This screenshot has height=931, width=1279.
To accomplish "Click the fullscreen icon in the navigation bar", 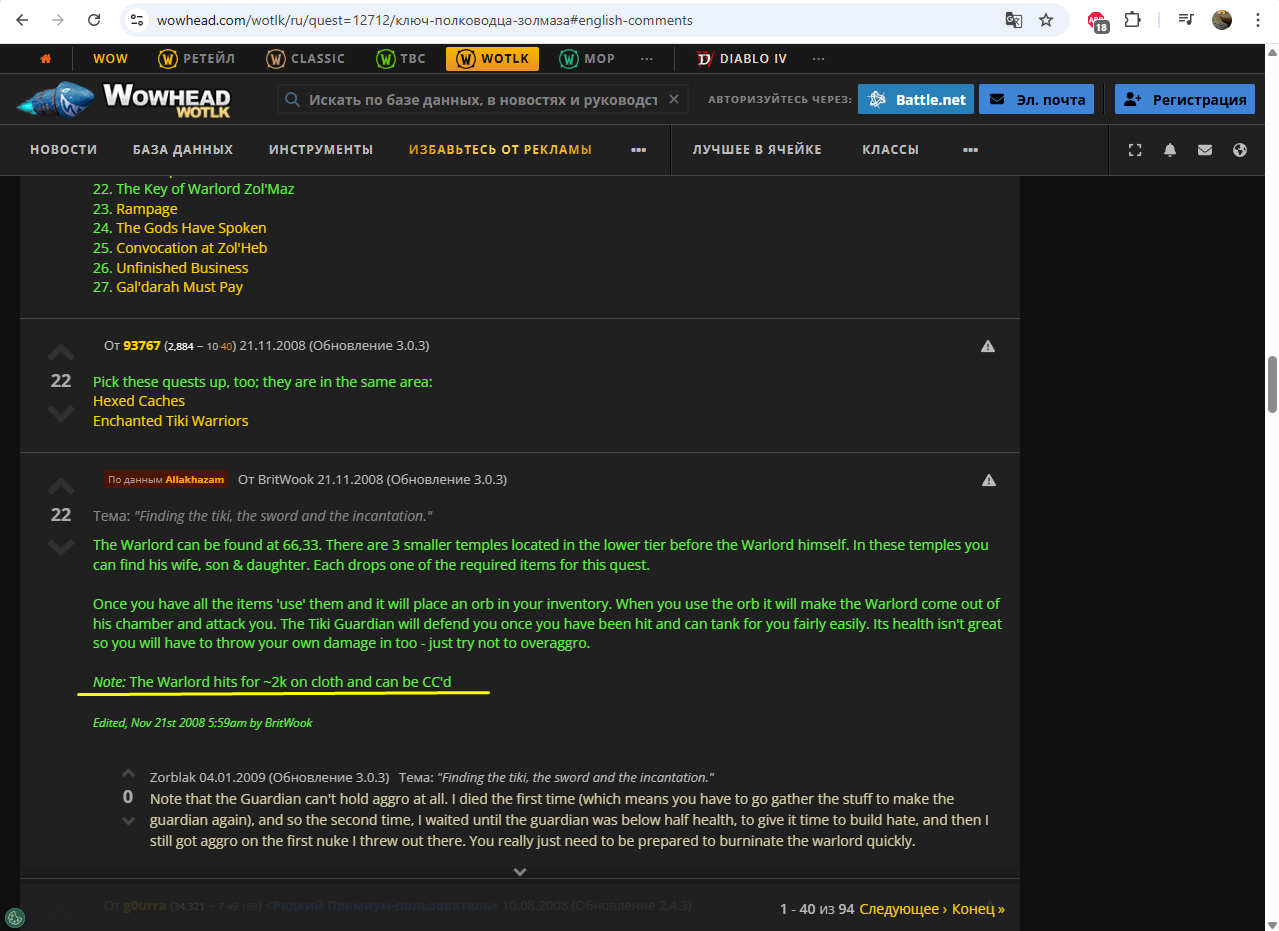I will (1135, 150).
